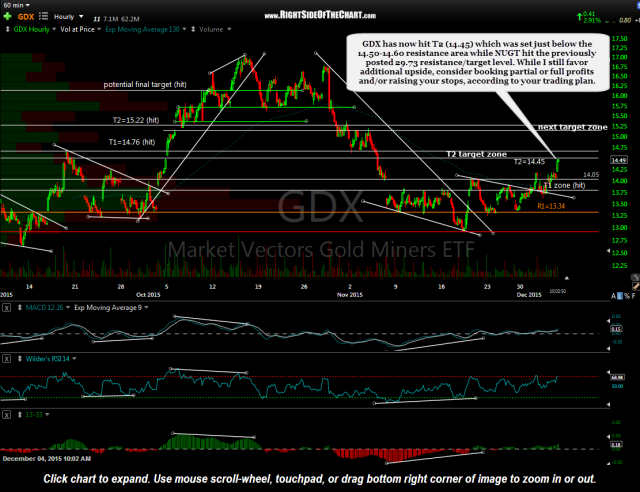Click the T2 target zone label
The width and height of the screenshot is (640, 492).
pyautogui.click(x=476, y=154)
